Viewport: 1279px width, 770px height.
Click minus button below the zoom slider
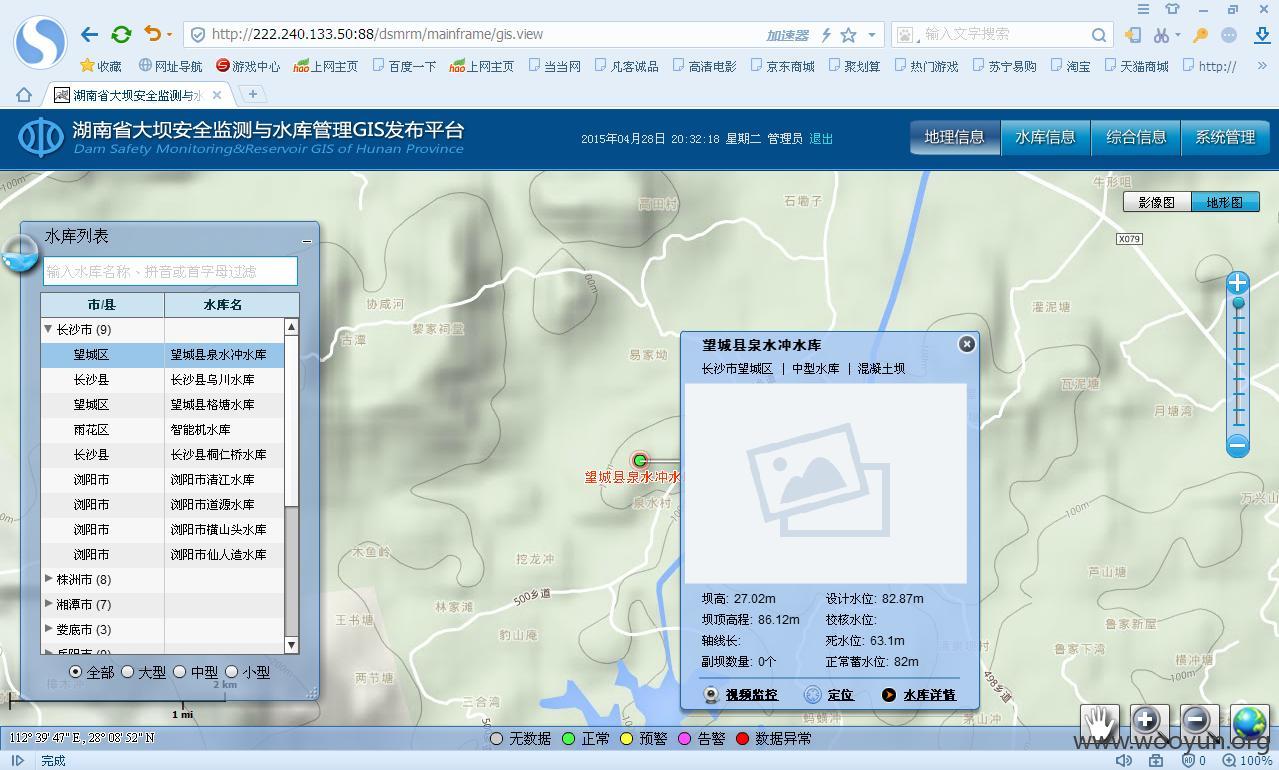coord(1238,445)
